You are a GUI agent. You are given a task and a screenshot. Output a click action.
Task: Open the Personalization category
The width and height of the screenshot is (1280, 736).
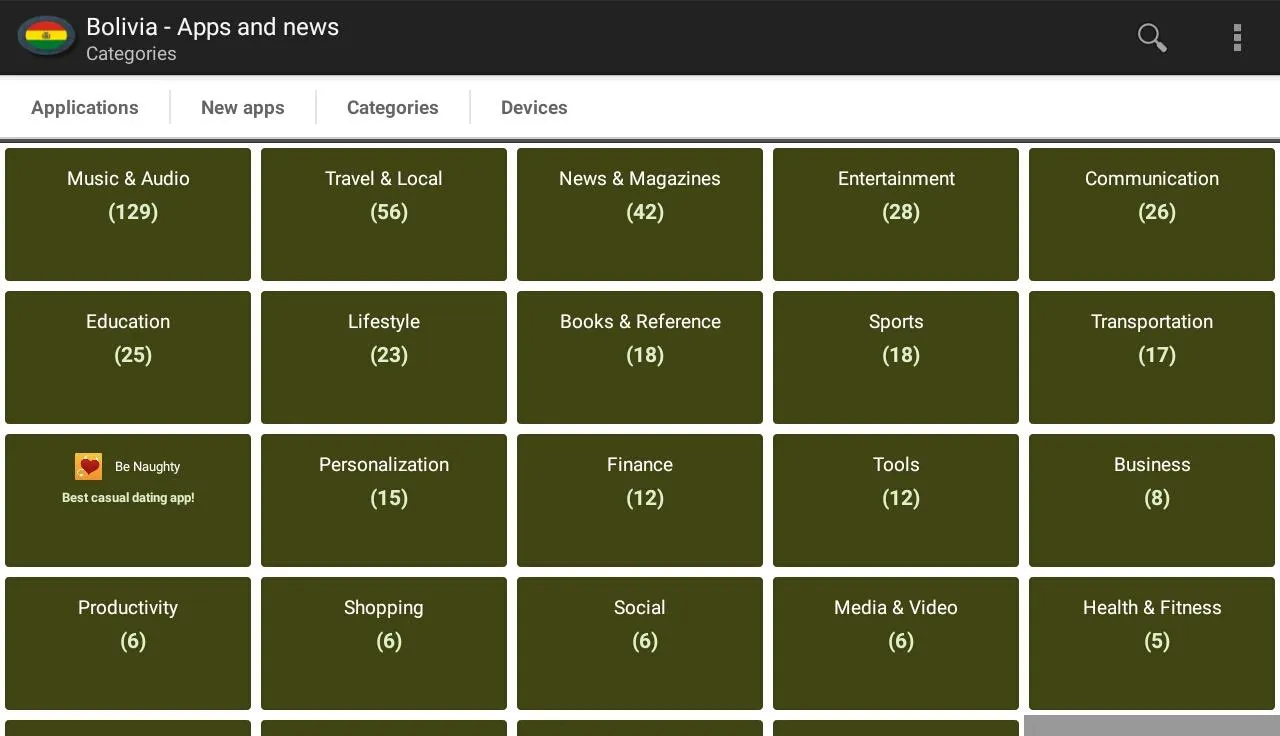coord(384,500)
